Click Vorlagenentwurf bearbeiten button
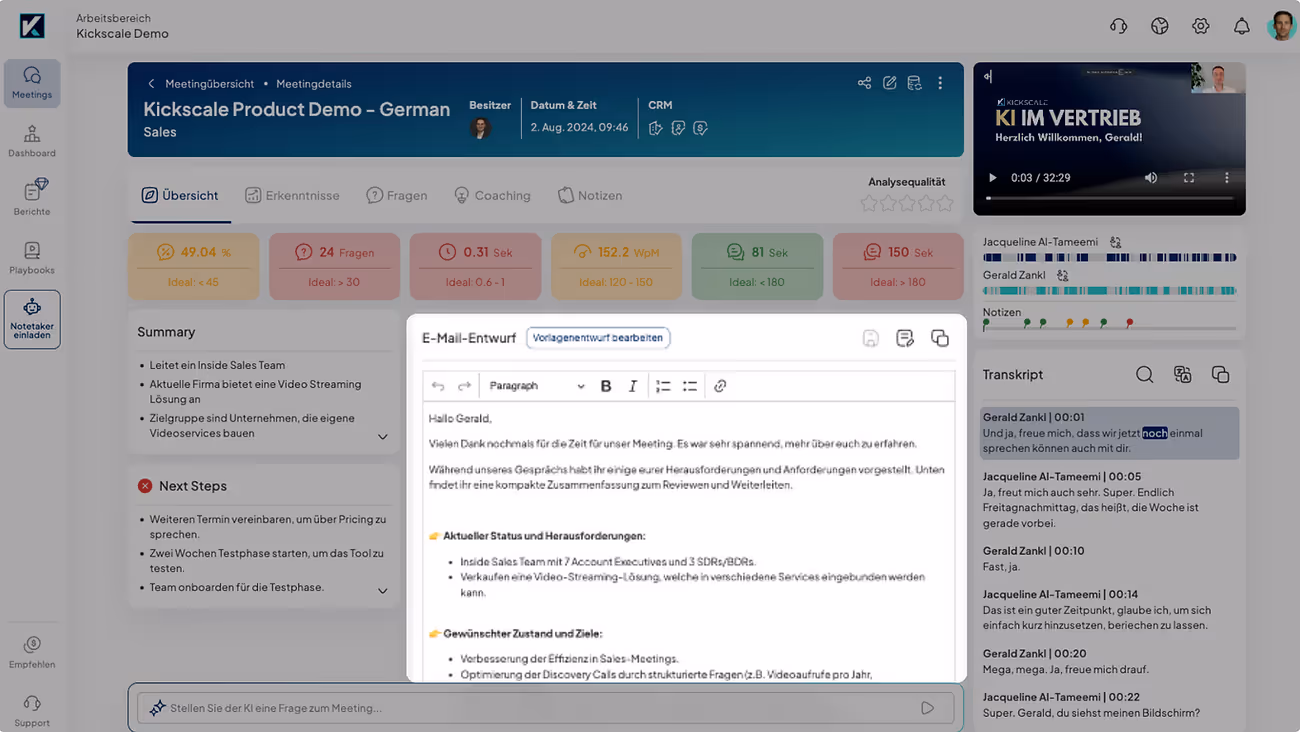This screenshot has width=1300, height=732. tap(598, 338)
